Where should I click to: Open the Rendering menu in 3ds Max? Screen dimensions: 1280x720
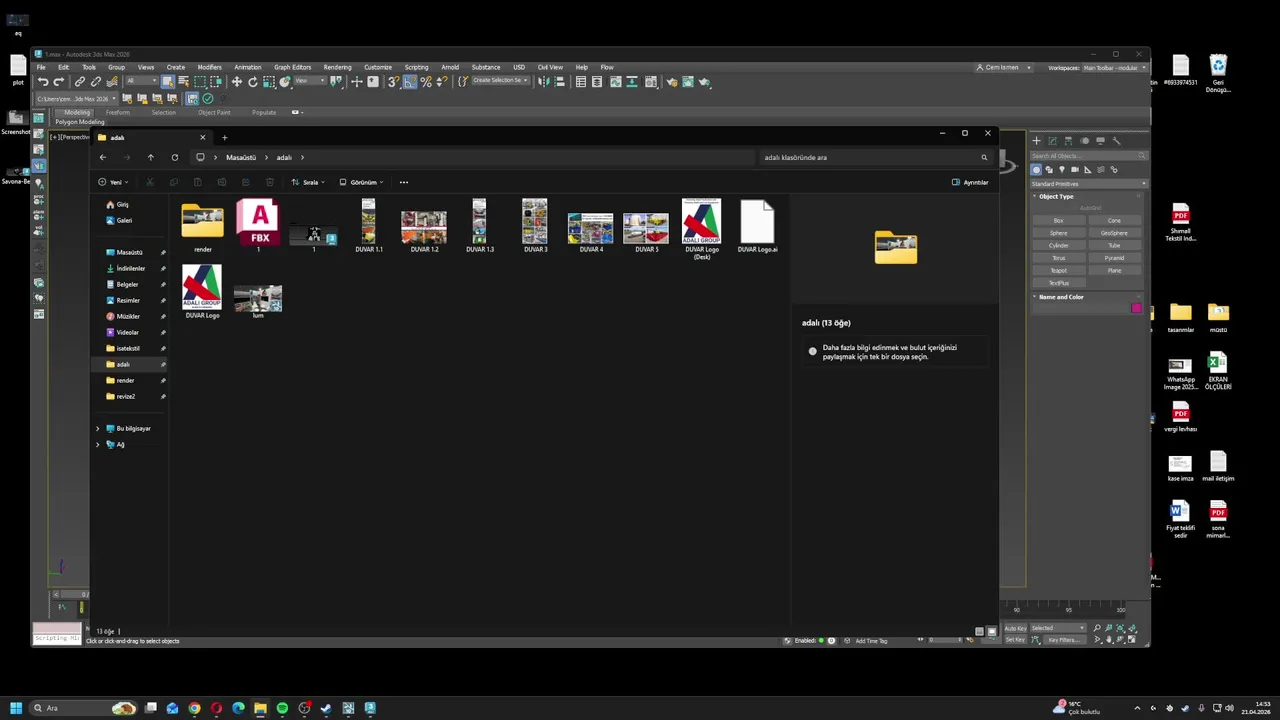pyautogui.click(x=337, y=67)
